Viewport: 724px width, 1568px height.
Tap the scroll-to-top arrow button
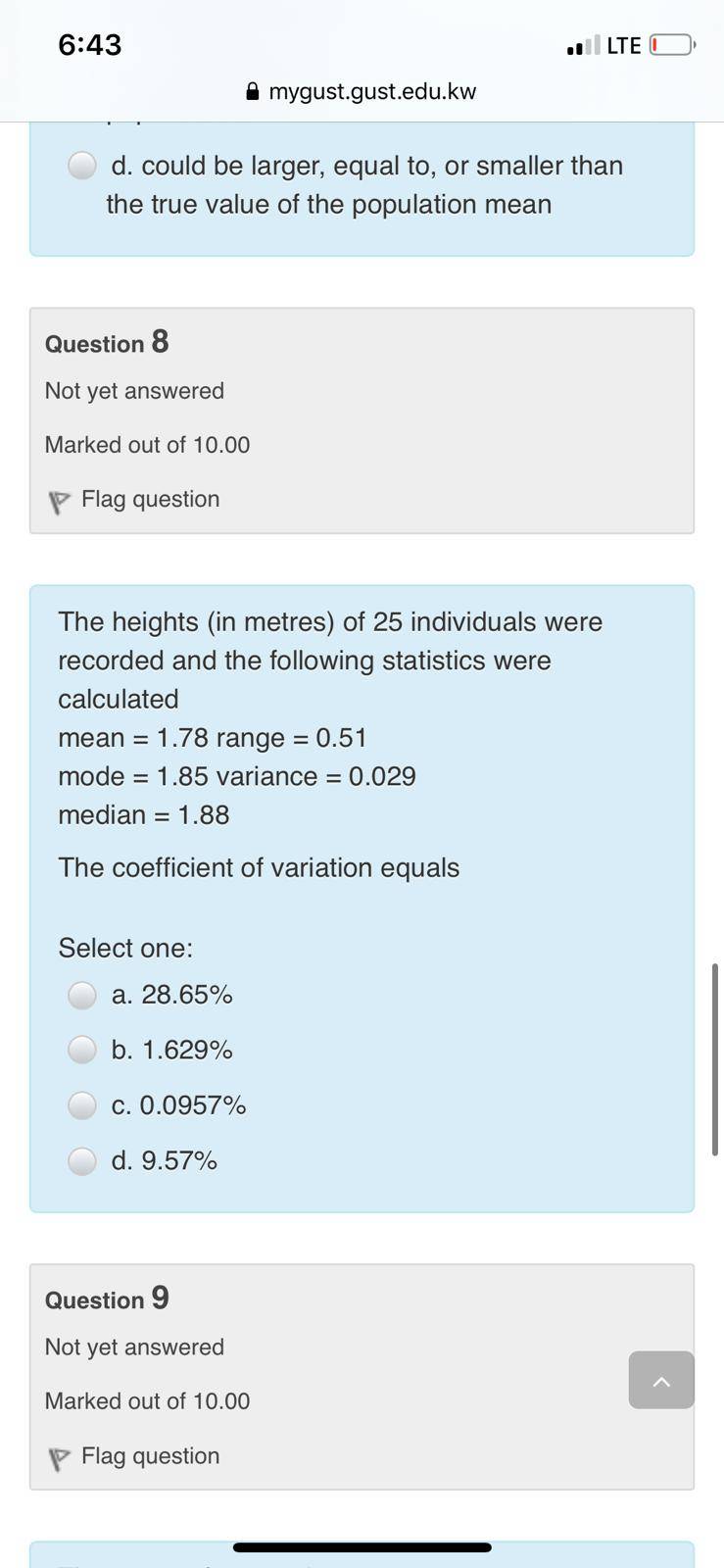(661, 1380)
